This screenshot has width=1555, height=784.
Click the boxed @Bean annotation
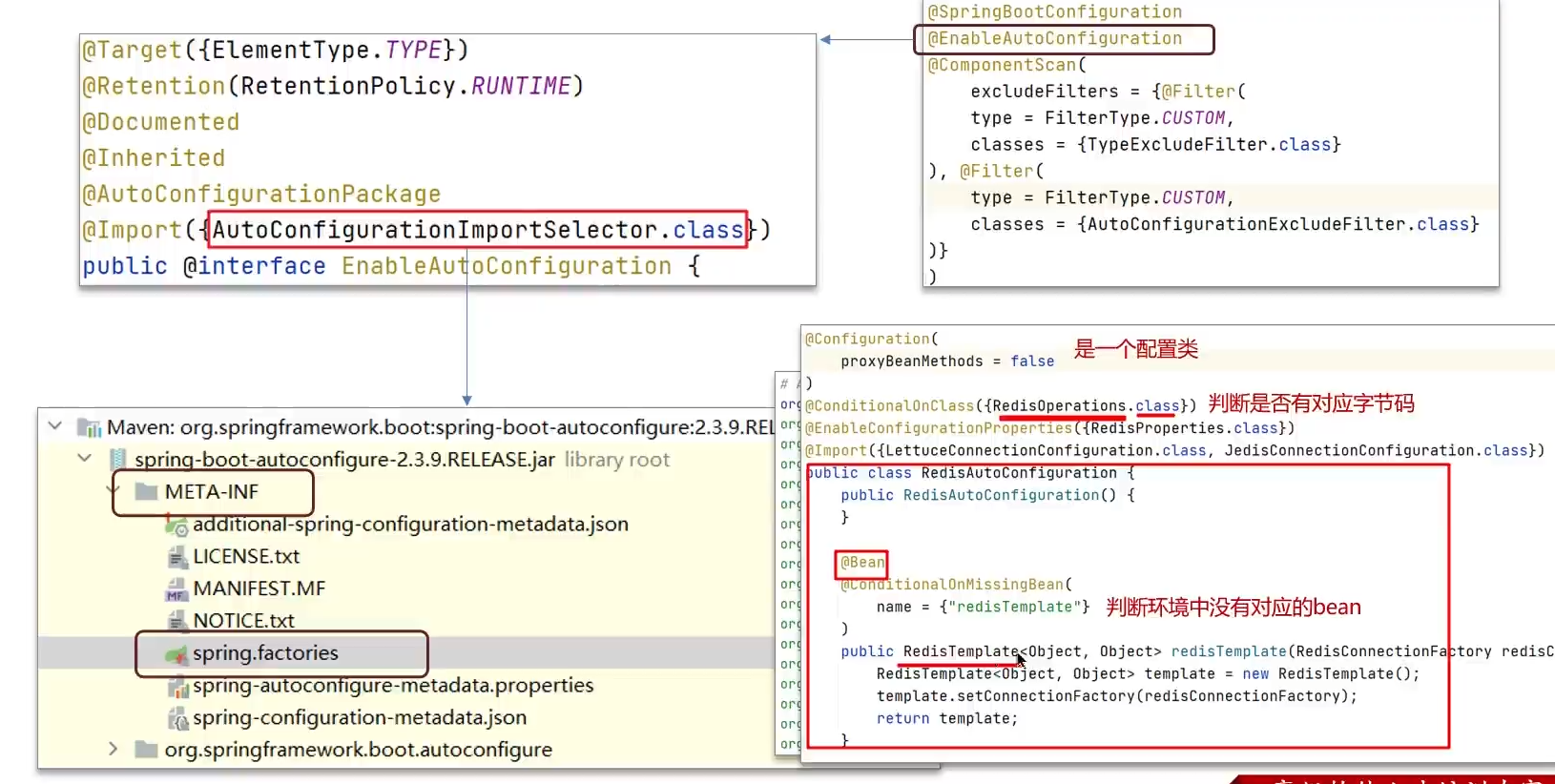click(862, 563)
